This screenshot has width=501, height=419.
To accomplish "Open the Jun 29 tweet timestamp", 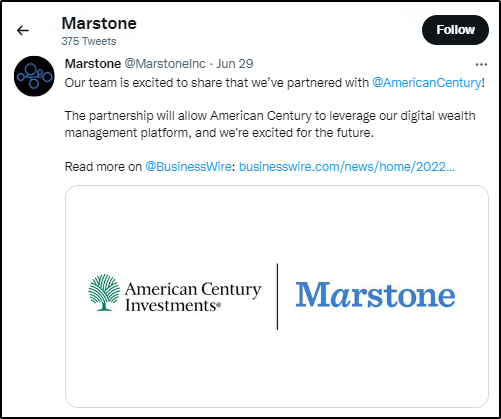I will (235, 63).
